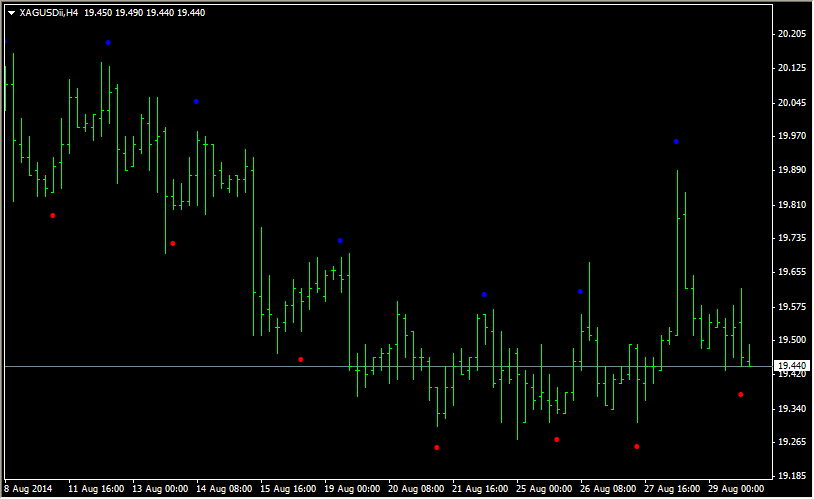Click the 11 Aug 16:00 time label
The width and height of the screenshot is (814, 499).
pyautogui.click(x=96, y=489)
